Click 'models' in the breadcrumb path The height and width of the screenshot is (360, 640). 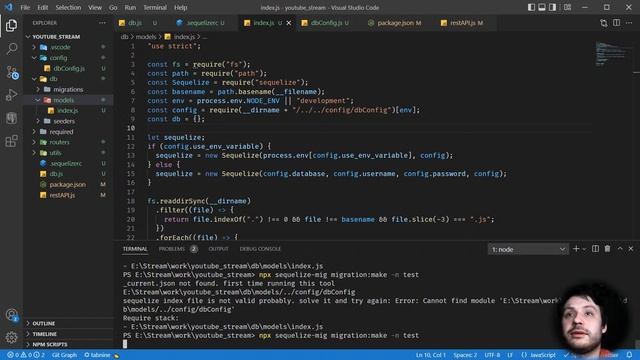[146, 37]
